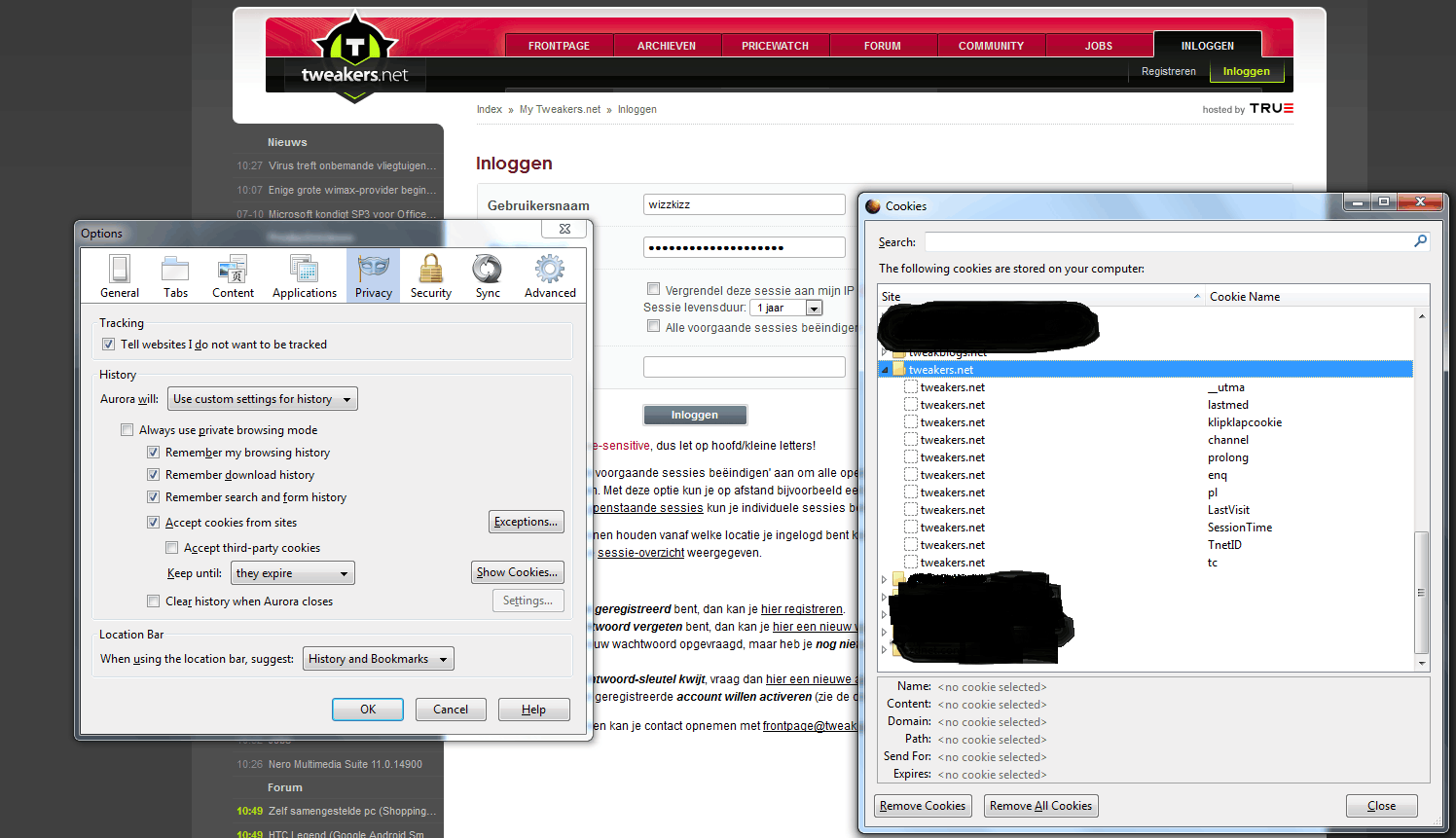Uncheck 'Remember my browsing history'

[x=153, y=453]
